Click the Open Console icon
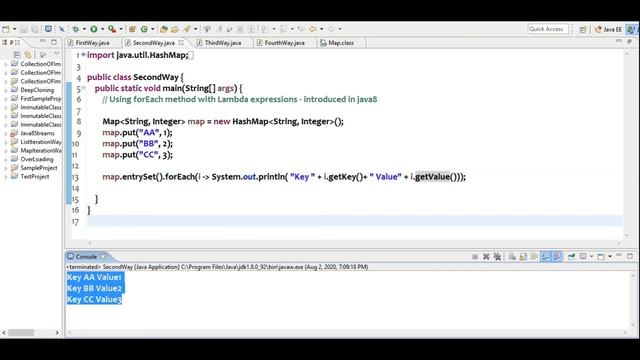The height and width of the screenshot is (360, 640). (x=601, y=256)
